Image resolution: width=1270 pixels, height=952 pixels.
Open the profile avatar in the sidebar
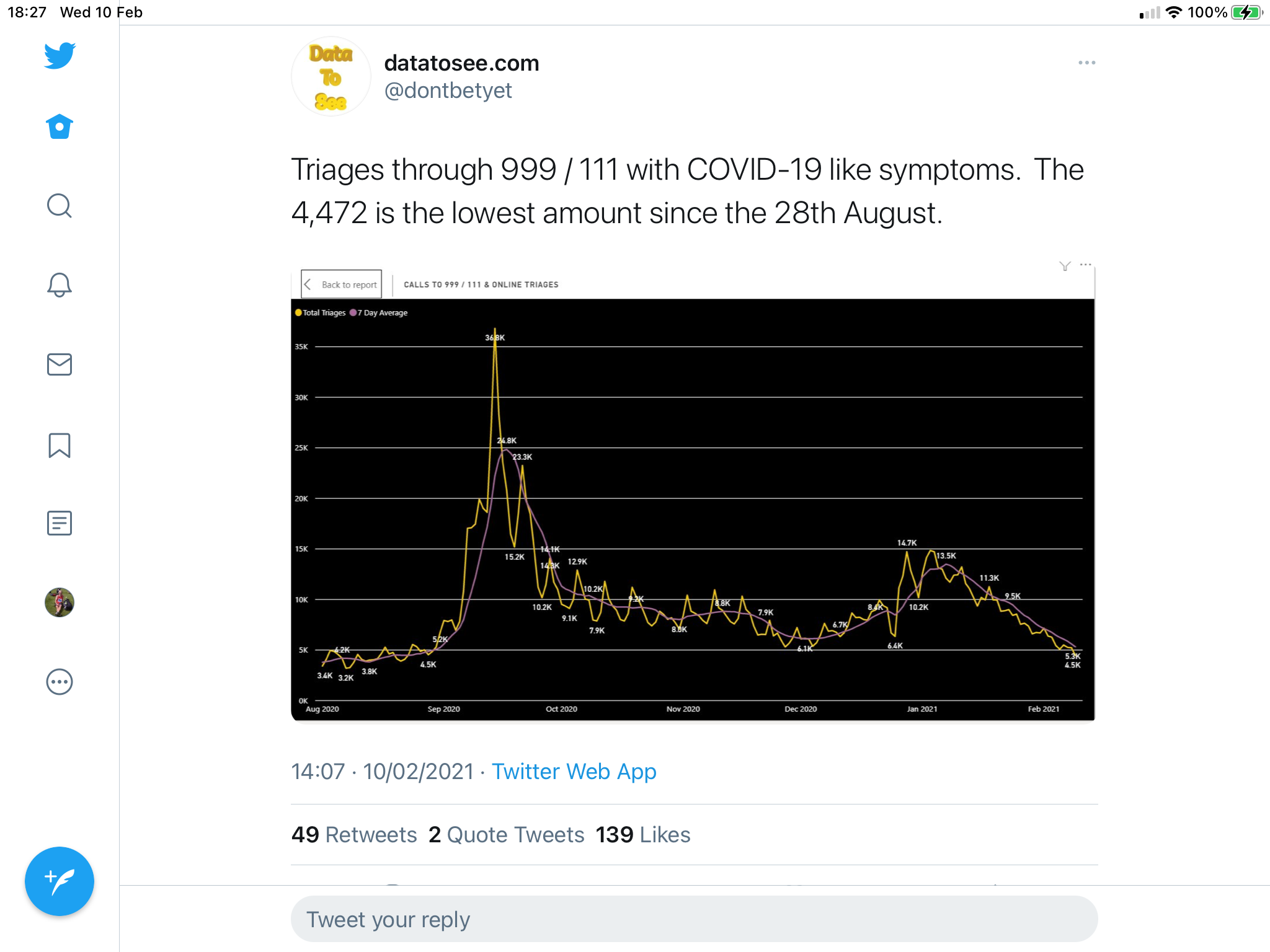(60, 602)
